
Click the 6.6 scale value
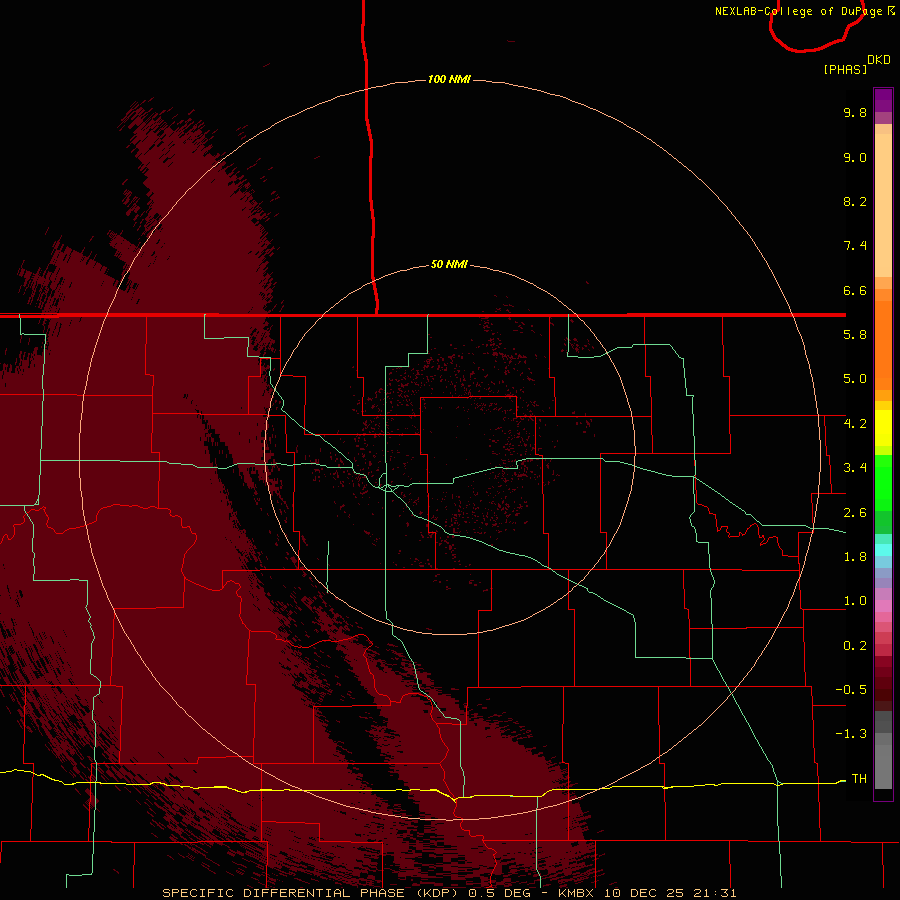pyautogui.click(x=855, y=290)
